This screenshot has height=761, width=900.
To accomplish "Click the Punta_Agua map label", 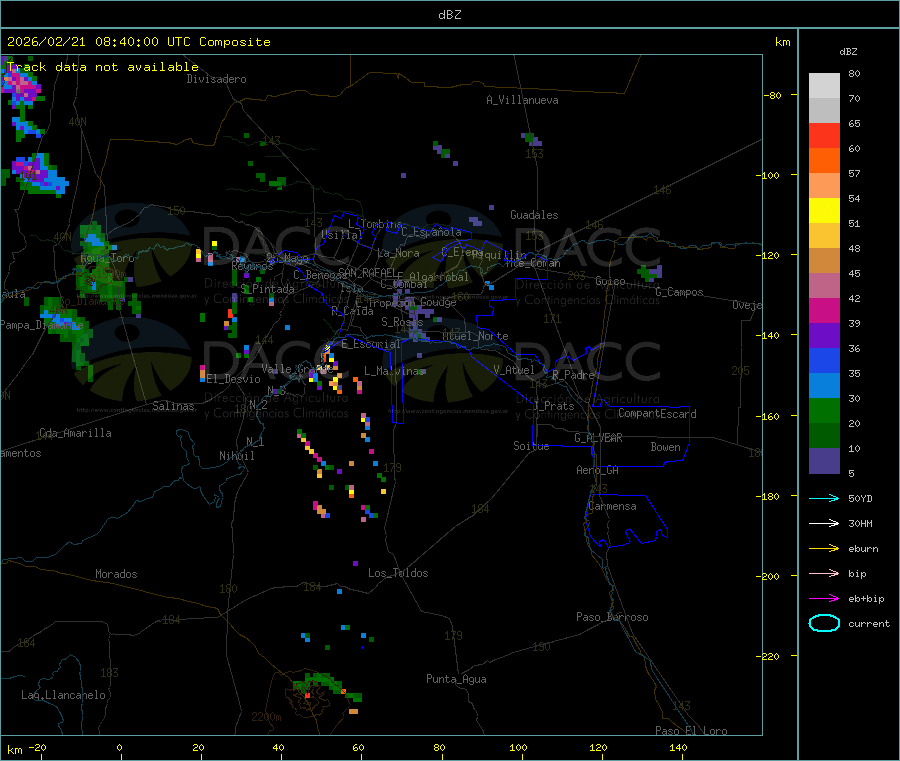I will click(x=456, y=679).
